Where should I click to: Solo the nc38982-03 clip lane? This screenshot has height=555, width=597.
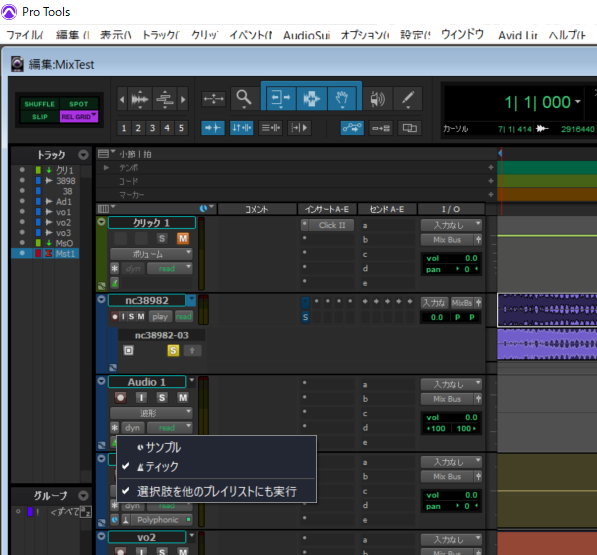click(x=173, y=351)
